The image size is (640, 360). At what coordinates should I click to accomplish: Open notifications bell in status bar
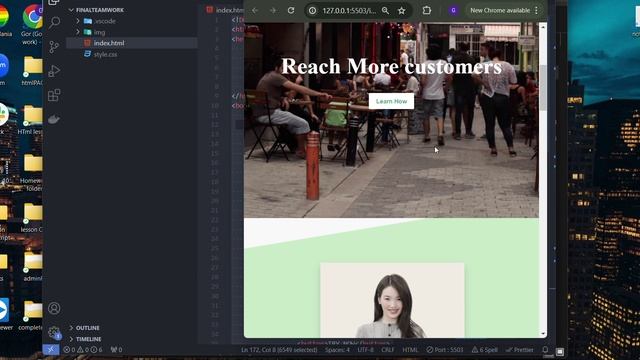[545, 350]
